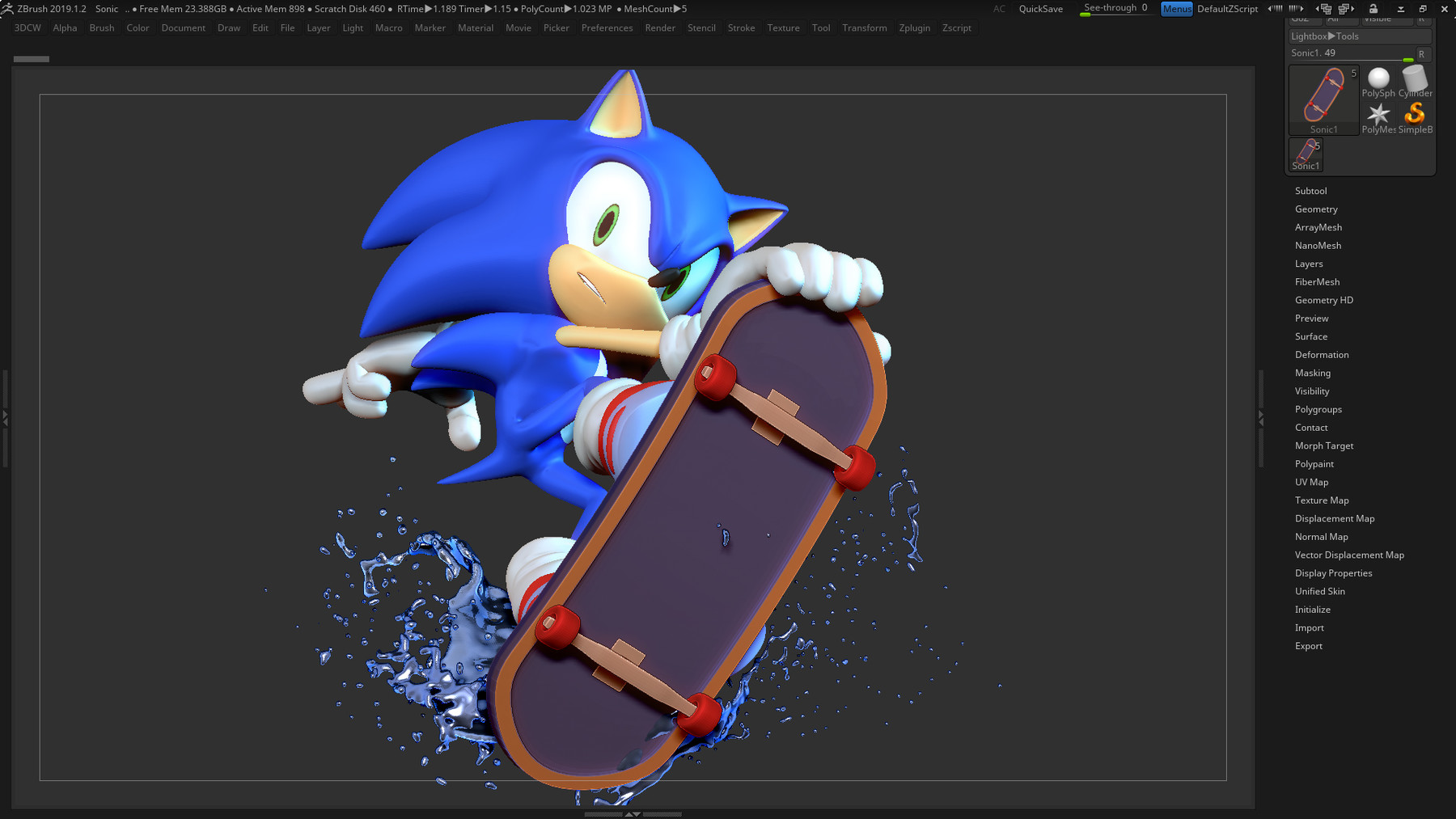
Task: Open the Morph Target section
Action: [x=1324, y=445]
